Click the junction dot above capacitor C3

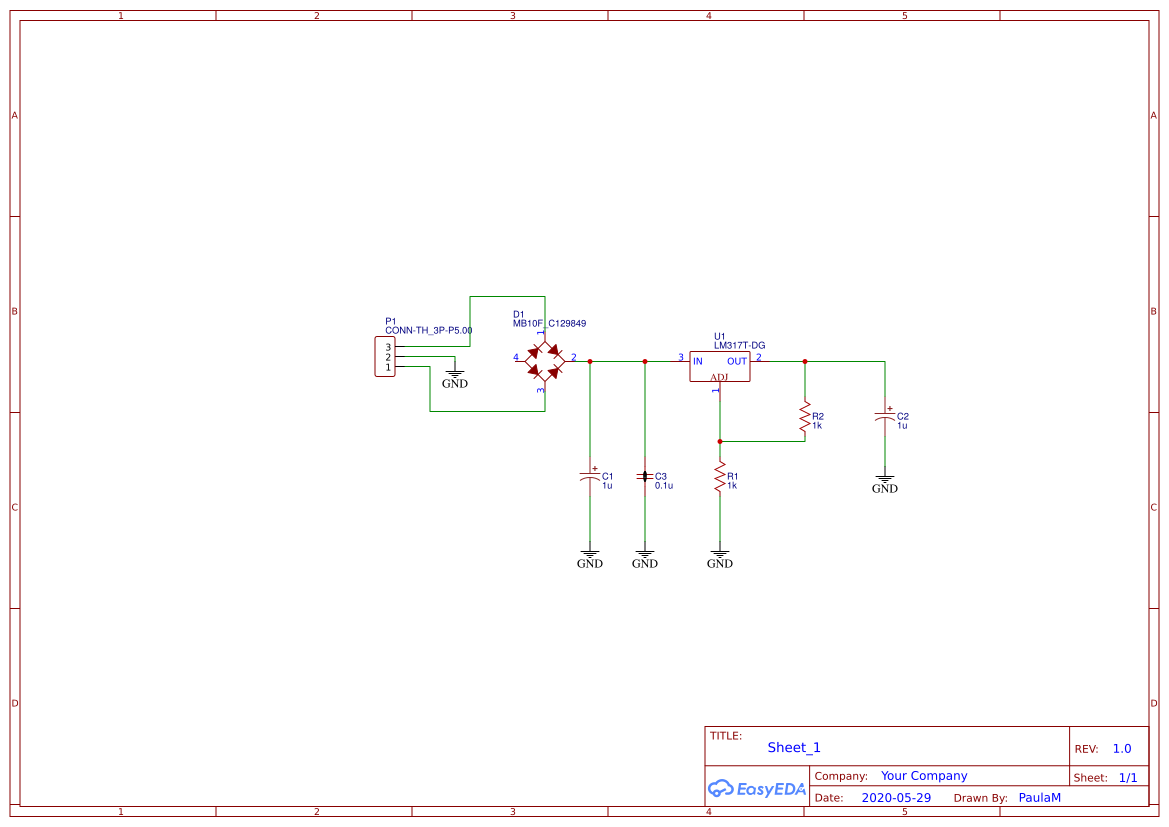[645, 362]
